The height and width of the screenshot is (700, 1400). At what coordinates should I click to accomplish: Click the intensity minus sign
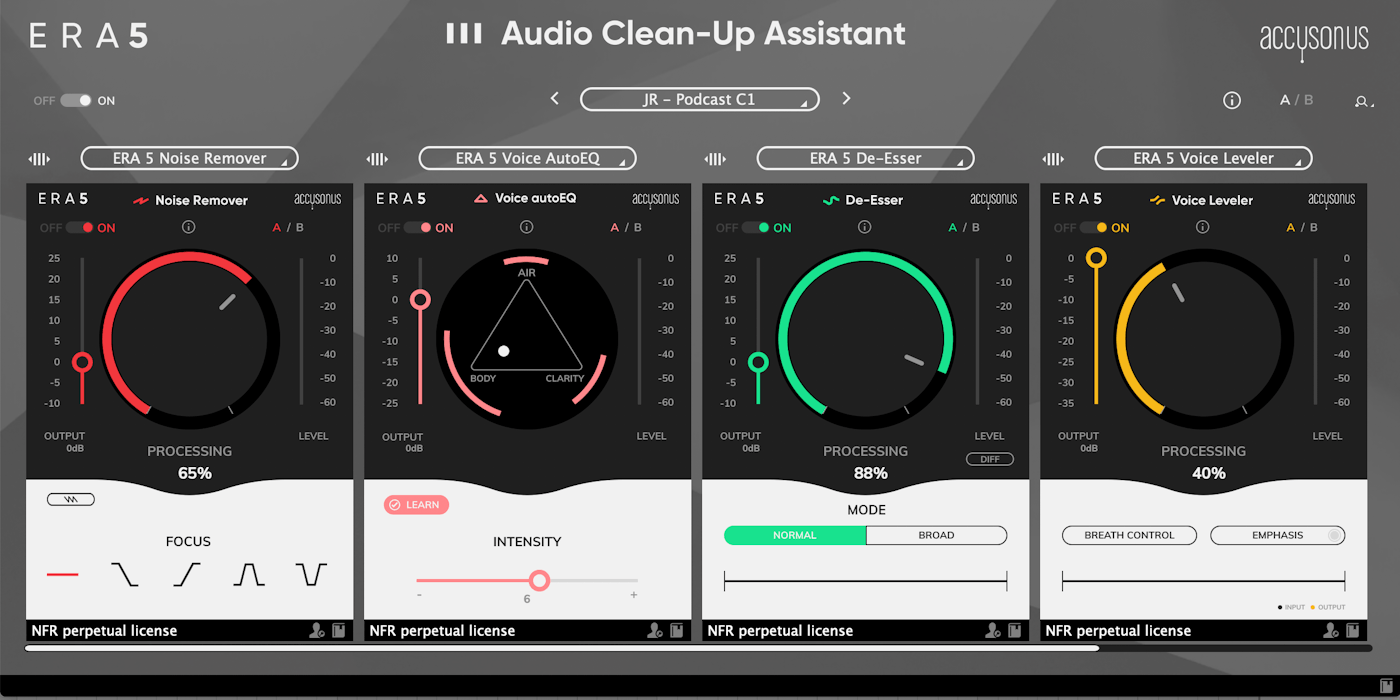419,595
